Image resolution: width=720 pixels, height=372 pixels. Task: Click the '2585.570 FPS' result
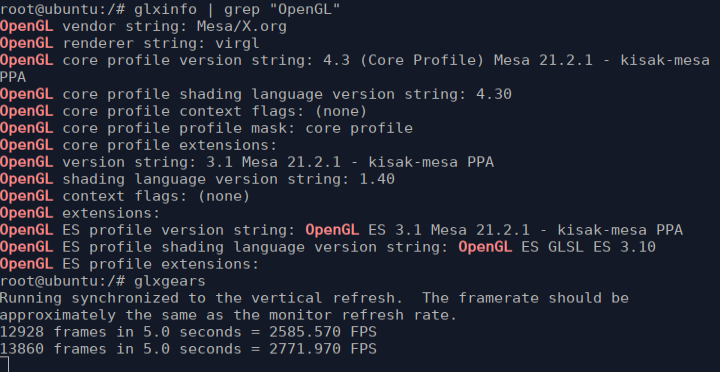coord(323,332)
